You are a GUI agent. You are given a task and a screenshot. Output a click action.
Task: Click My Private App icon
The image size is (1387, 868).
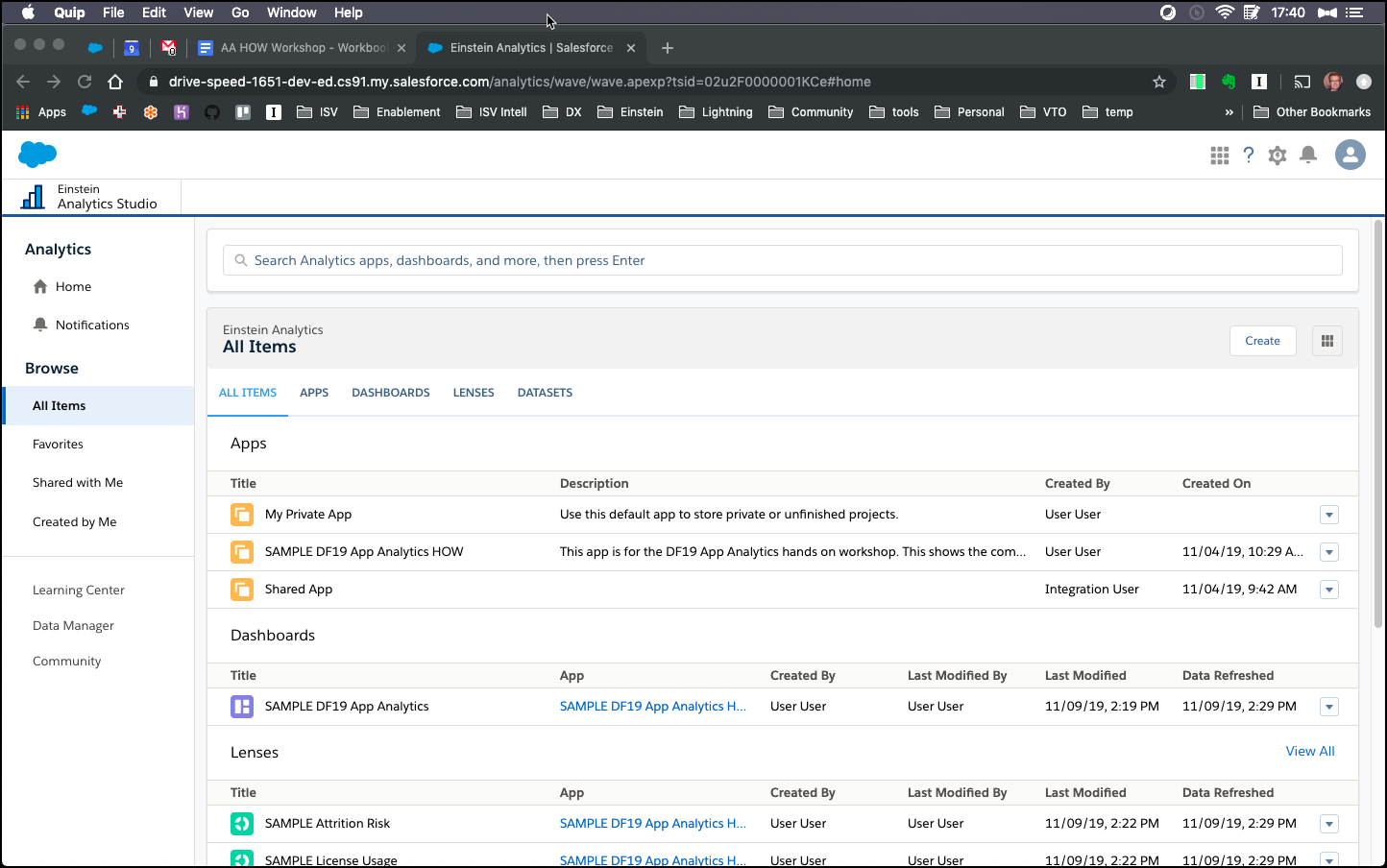242,515
